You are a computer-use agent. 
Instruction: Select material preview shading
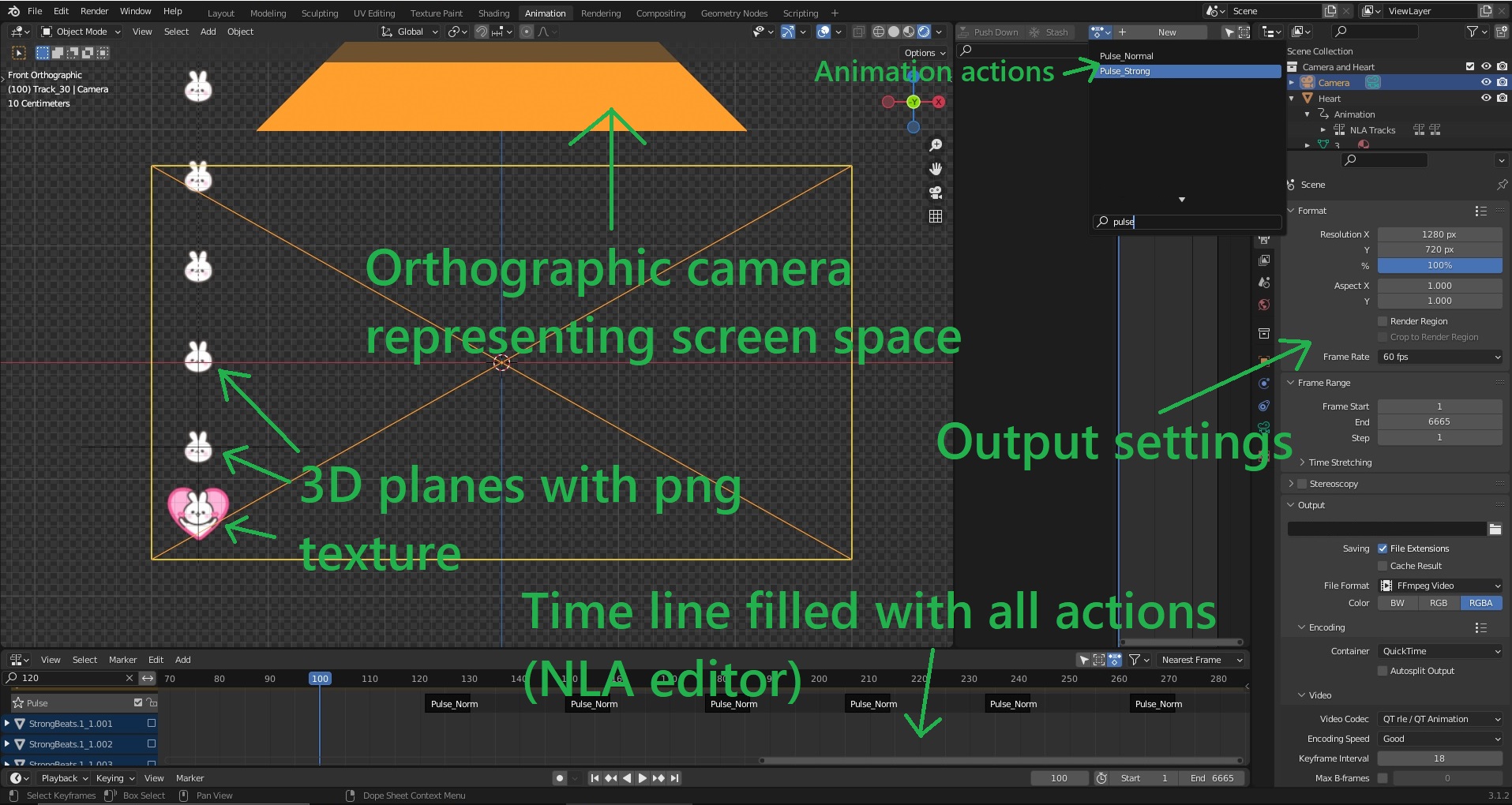[909, 32]
